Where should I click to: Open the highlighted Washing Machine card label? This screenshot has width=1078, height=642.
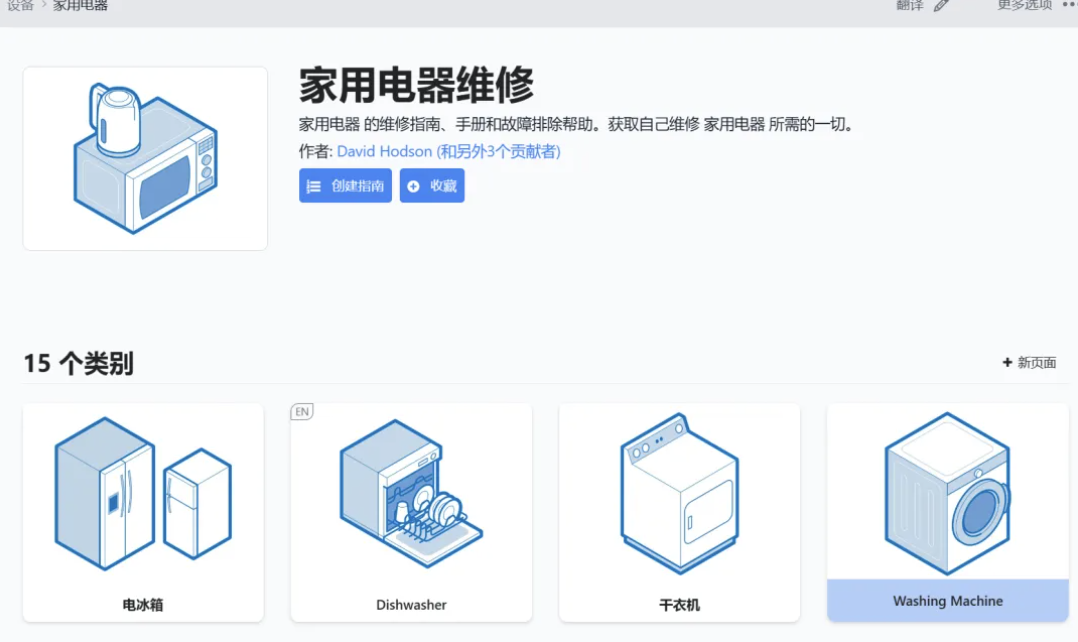click(x=946, y=601)
